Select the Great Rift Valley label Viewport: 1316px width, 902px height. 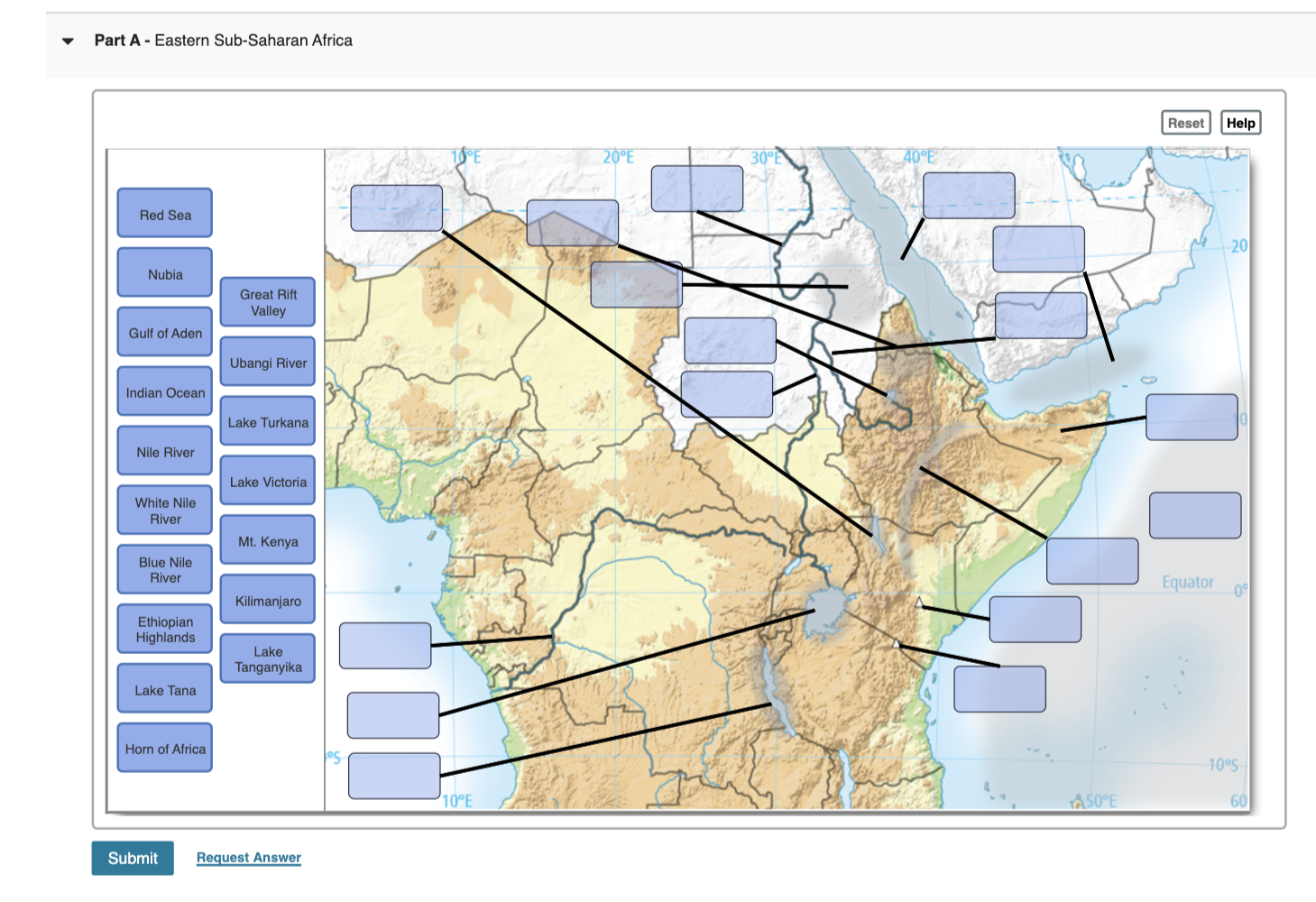pos(267,302)
